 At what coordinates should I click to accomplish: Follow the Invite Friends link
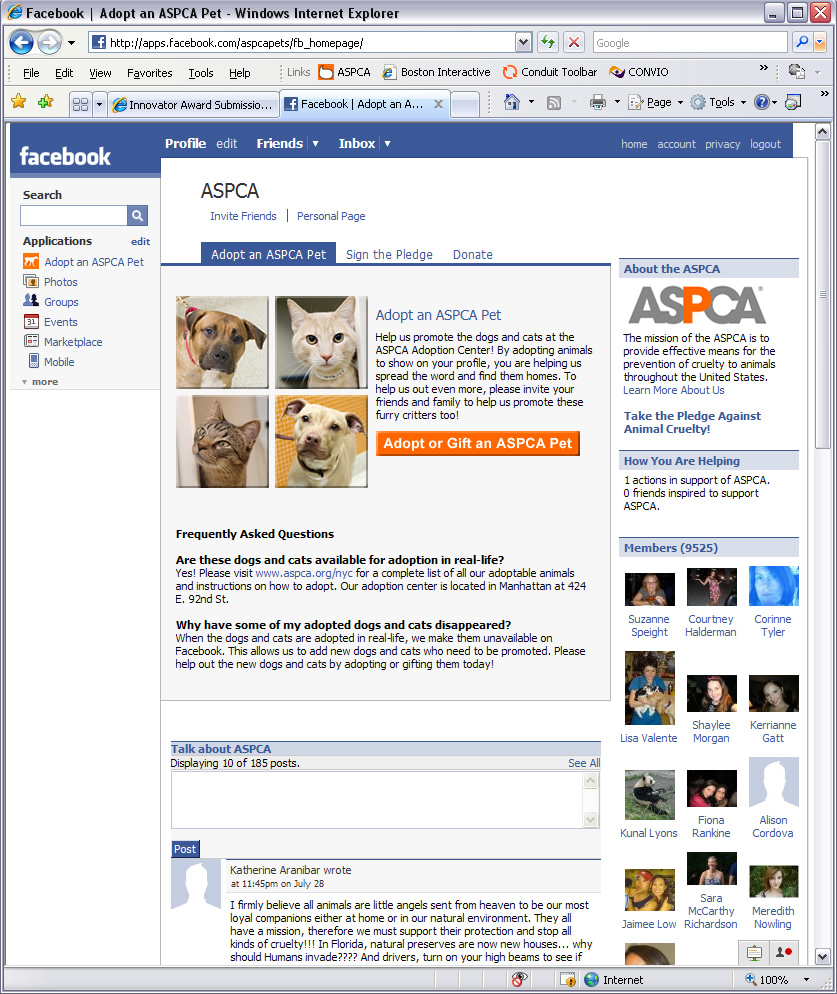pos(243,216)
